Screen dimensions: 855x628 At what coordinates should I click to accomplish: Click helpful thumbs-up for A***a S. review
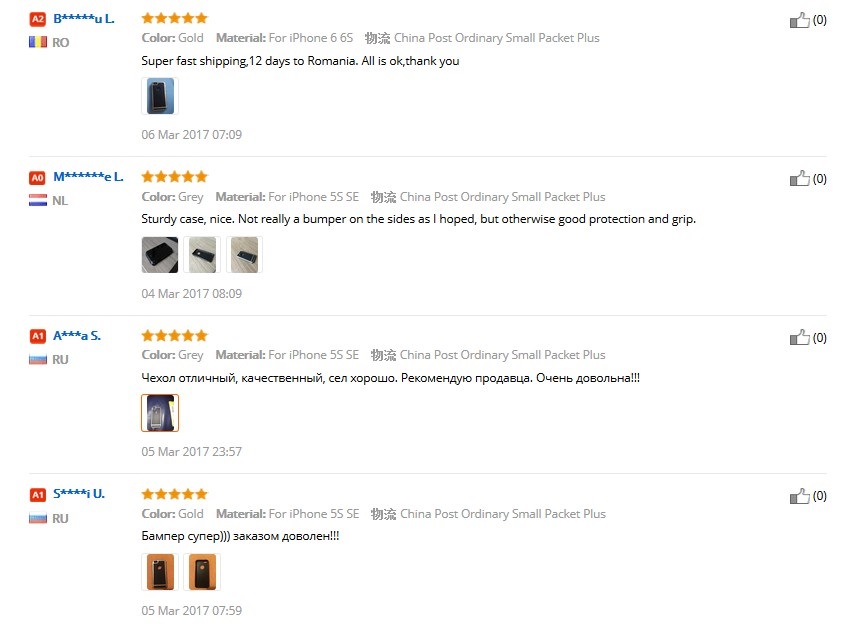800,338
